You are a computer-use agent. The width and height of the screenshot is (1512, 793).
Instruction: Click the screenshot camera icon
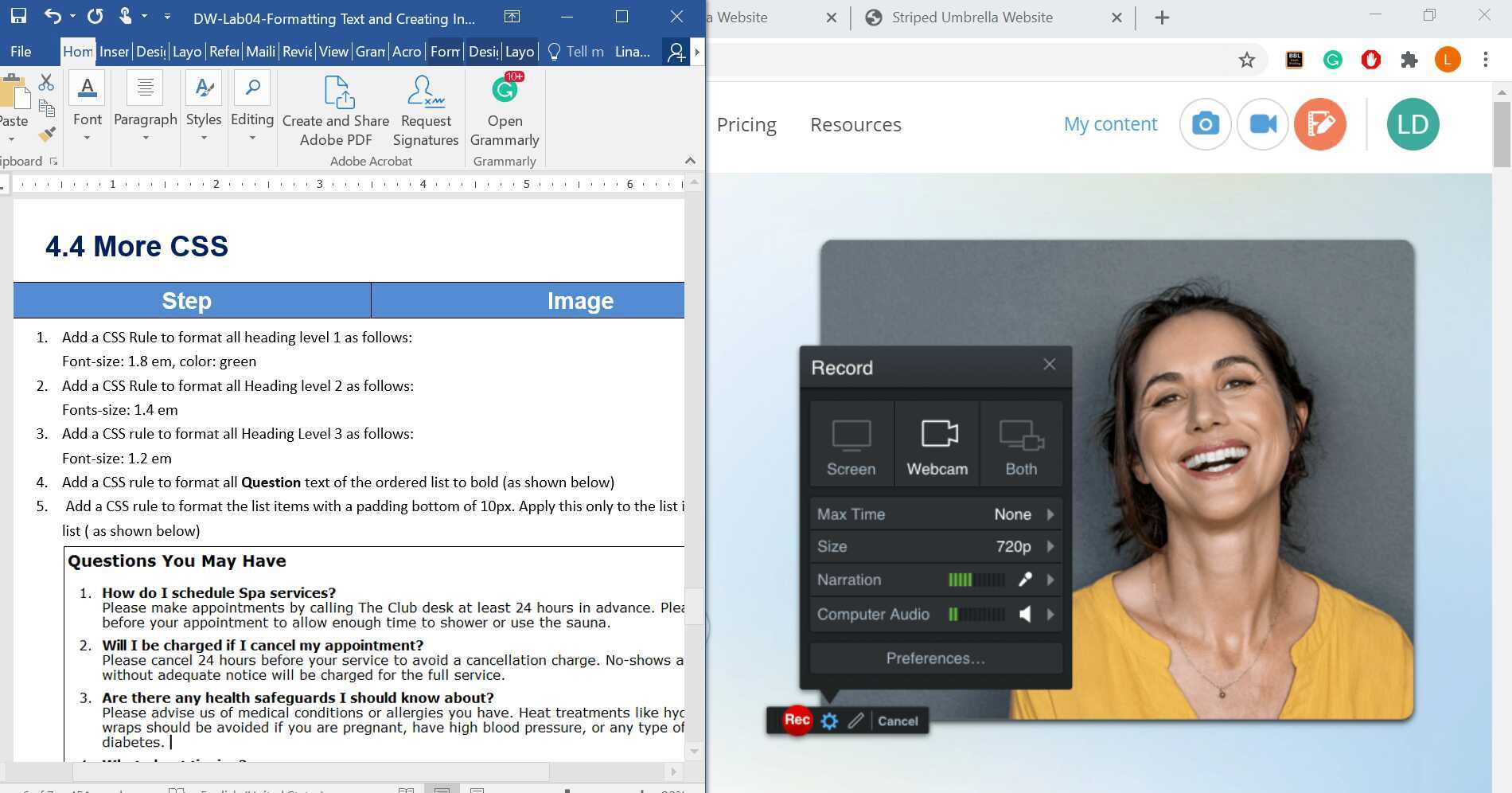click(x=1205, y=124)
